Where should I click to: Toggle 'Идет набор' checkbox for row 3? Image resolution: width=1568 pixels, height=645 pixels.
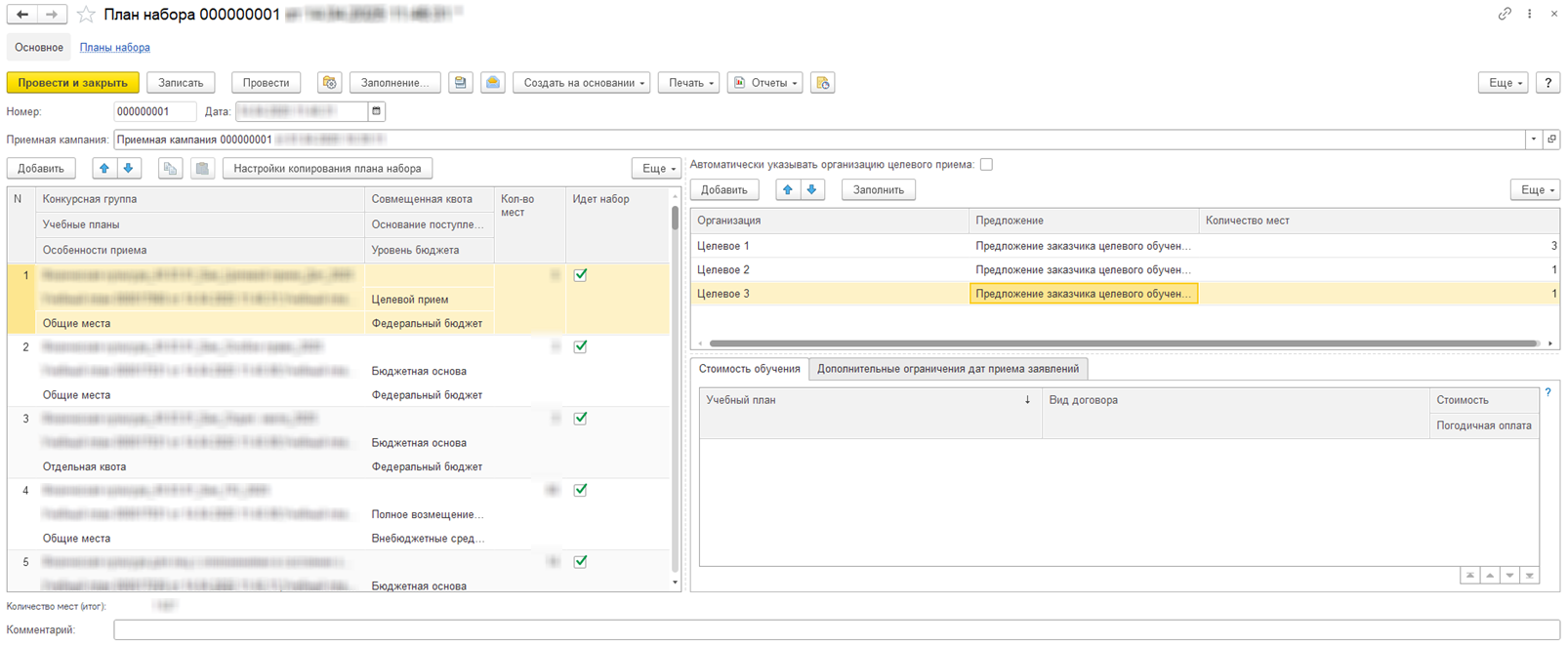pos(580,419)
